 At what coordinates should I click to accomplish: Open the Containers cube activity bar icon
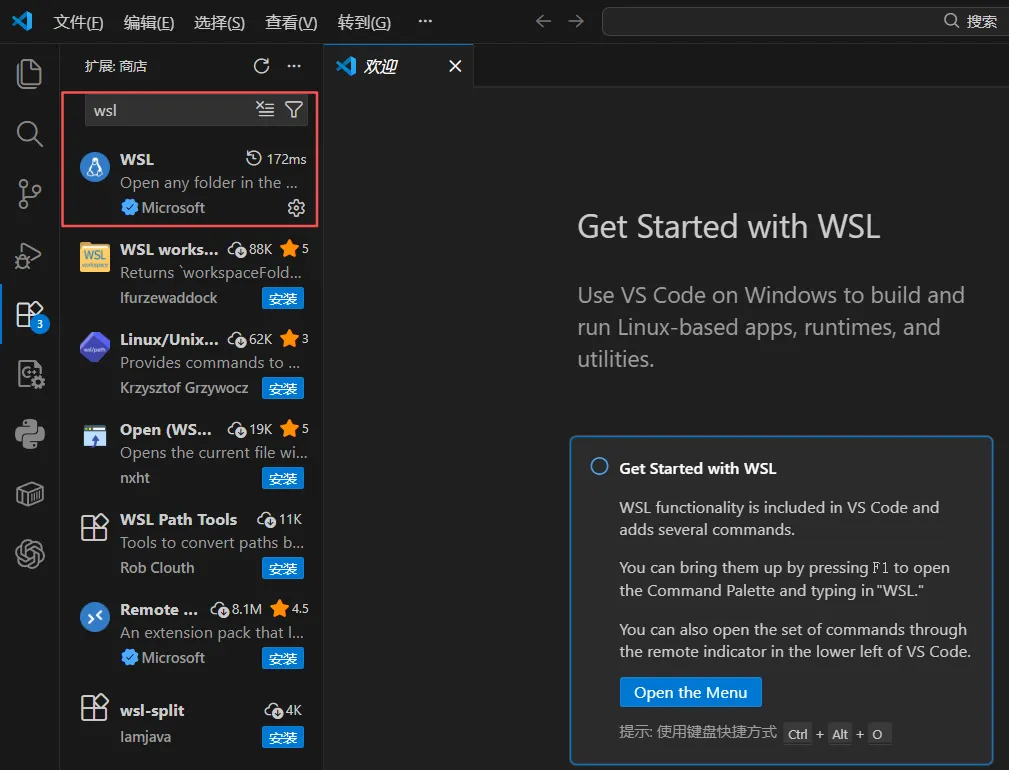pos(30,494)
